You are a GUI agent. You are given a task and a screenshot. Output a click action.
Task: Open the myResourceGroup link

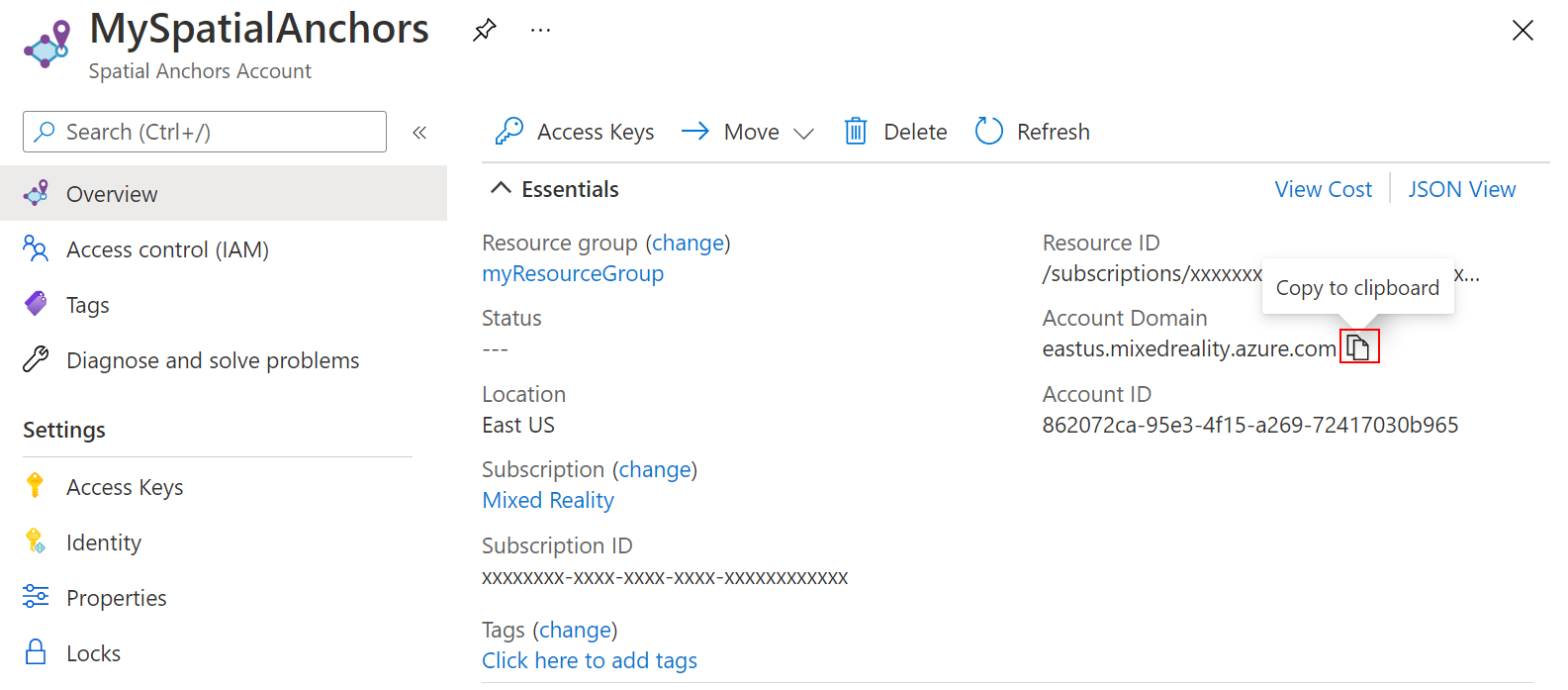pos(573,273)
